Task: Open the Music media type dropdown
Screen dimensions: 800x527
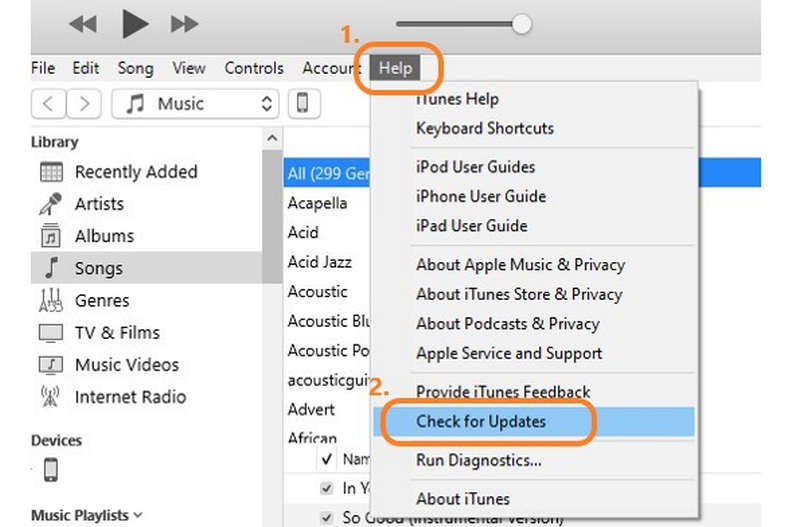Action: coord(195,104)
